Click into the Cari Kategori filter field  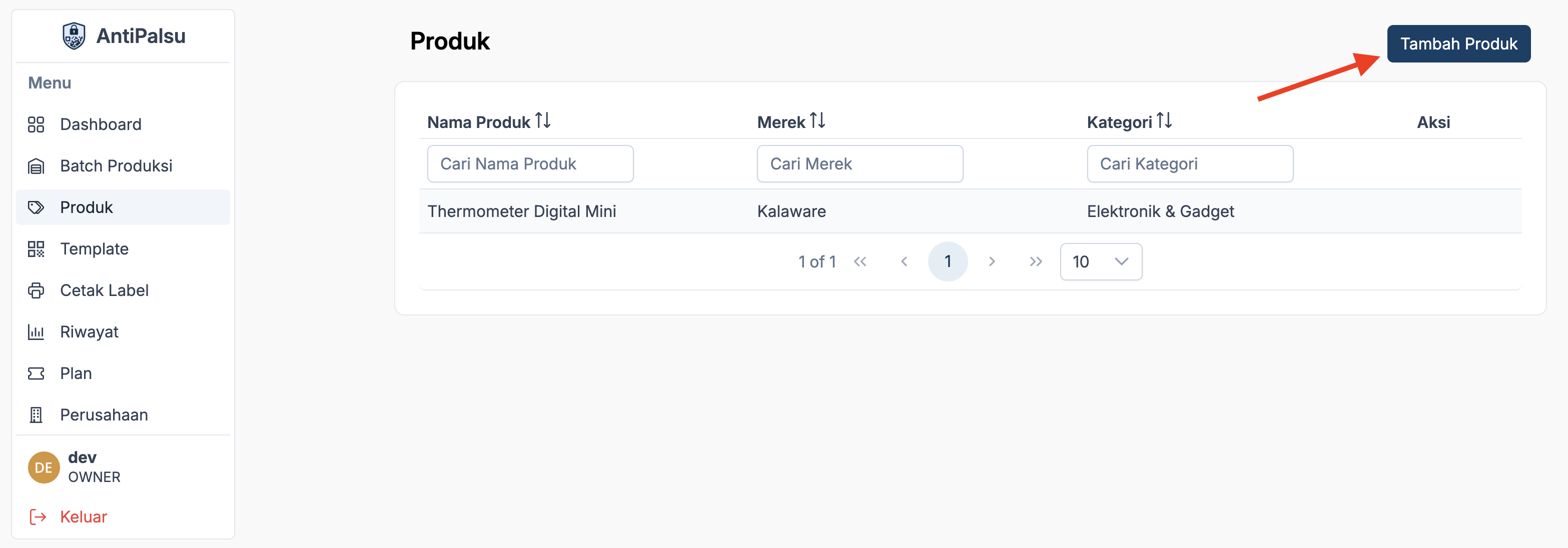pos(1189,163)
